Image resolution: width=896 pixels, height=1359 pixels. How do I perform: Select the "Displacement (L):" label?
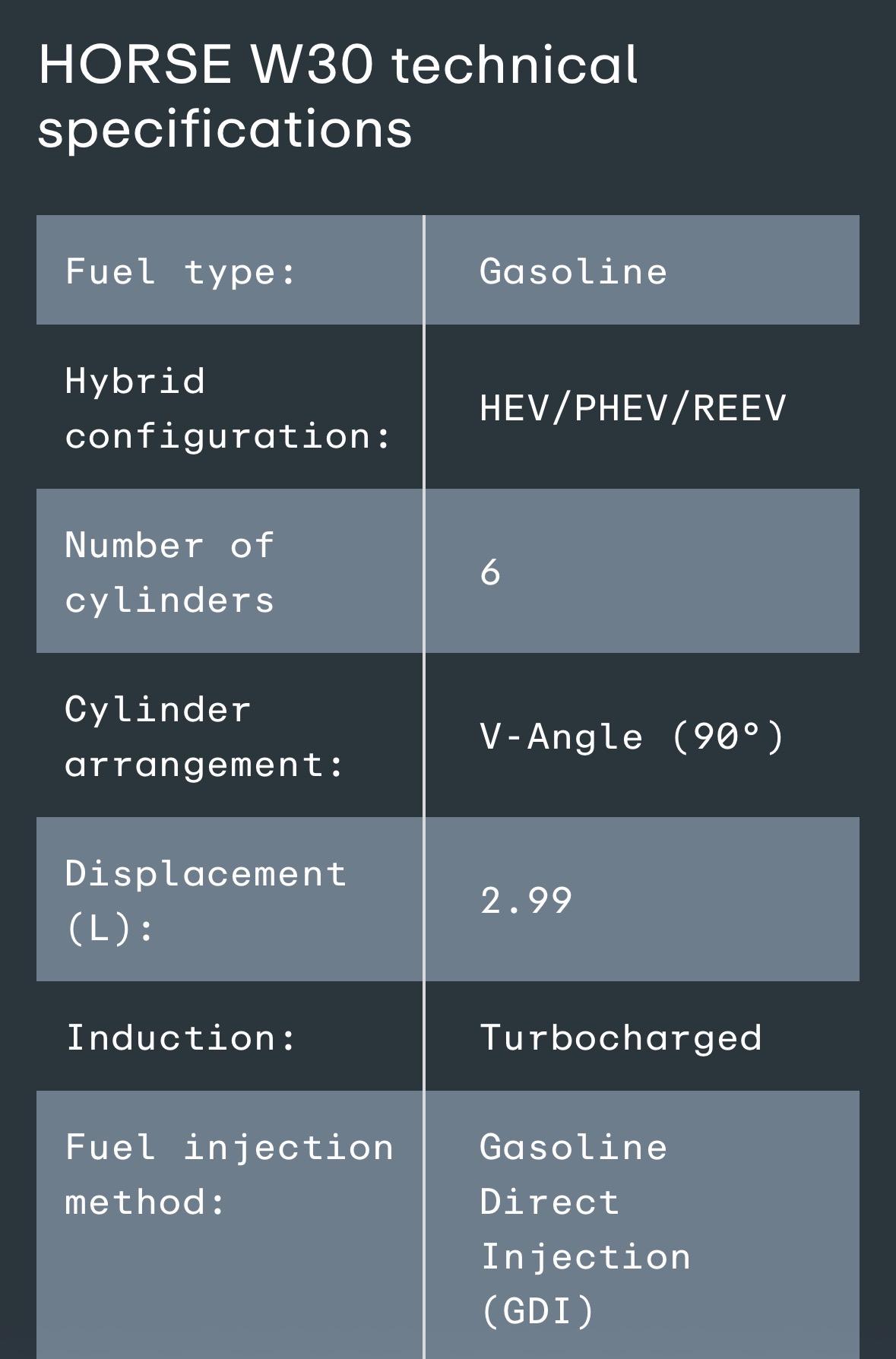205,901
